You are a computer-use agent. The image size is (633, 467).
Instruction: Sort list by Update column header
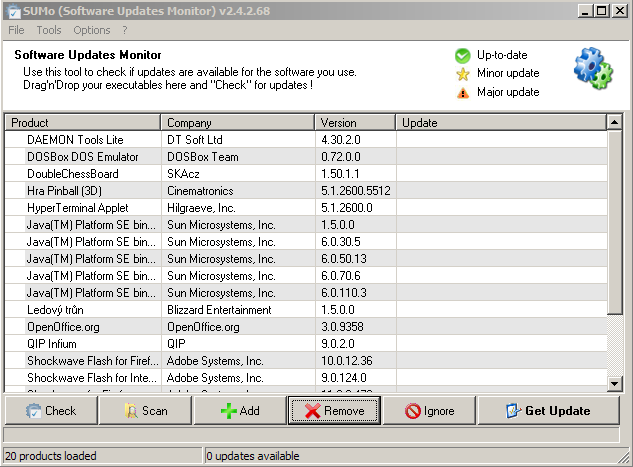click(501, 122)
